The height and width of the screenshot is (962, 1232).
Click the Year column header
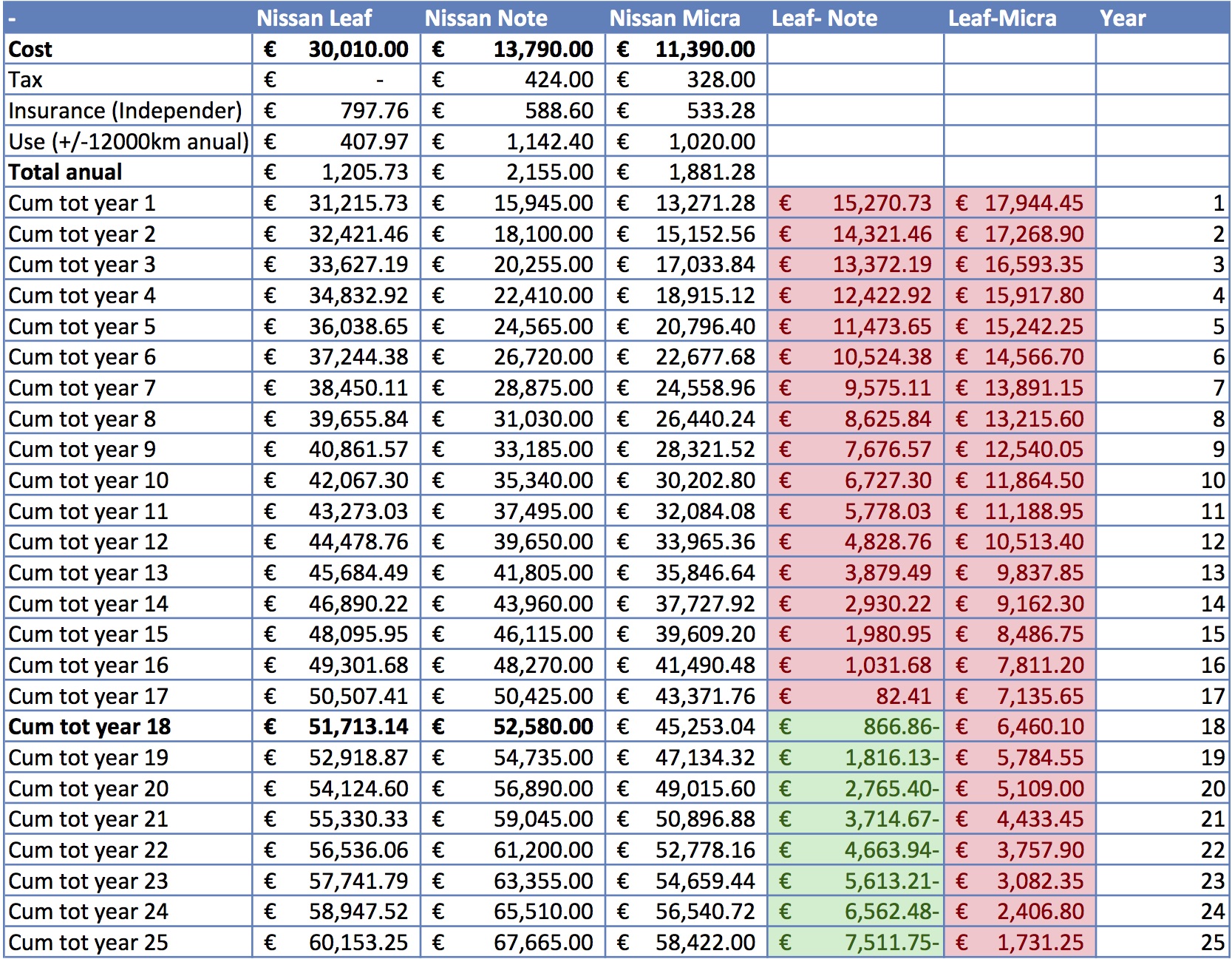coord(1122,18)
